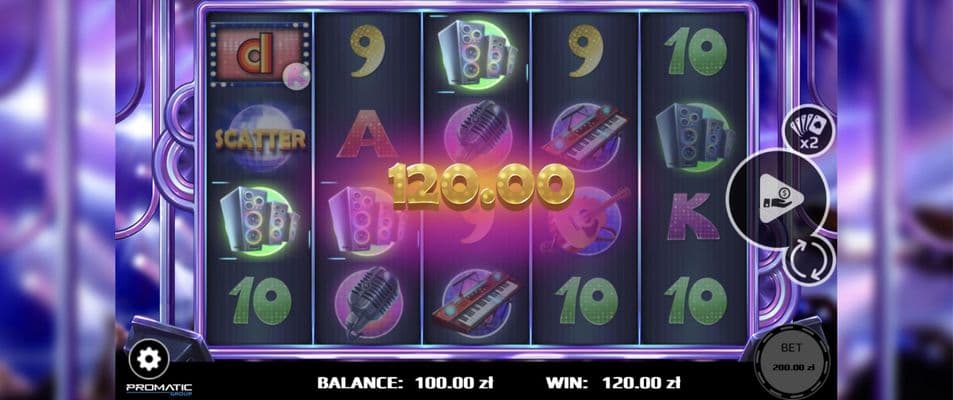Image resolution: width=953 pixels, height=400 pixels.
Task: Click the speakers symbol atop reel three
Action: (477, 53)
